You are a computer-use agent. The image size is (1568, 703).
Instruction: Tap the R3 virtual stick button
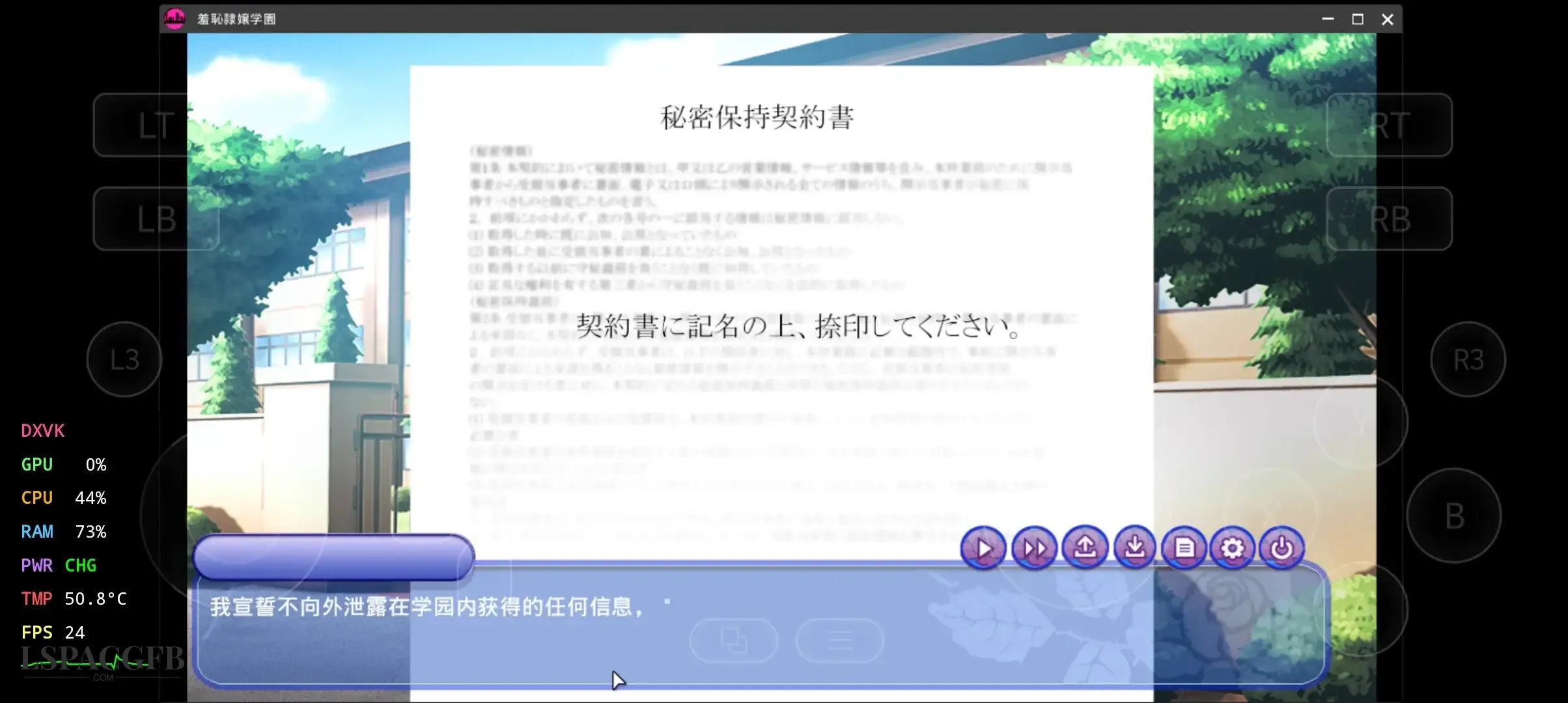[x=1468, y=359]
